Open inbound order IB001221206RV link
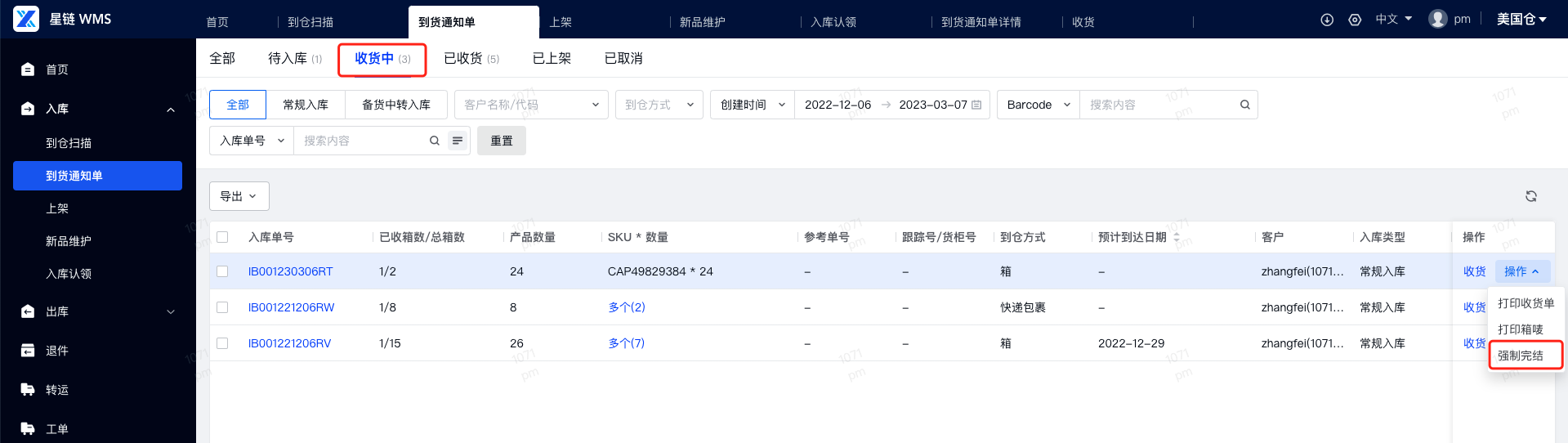Screen dimensions: 1568x443 pyautogui.click(x=290, y=343)
